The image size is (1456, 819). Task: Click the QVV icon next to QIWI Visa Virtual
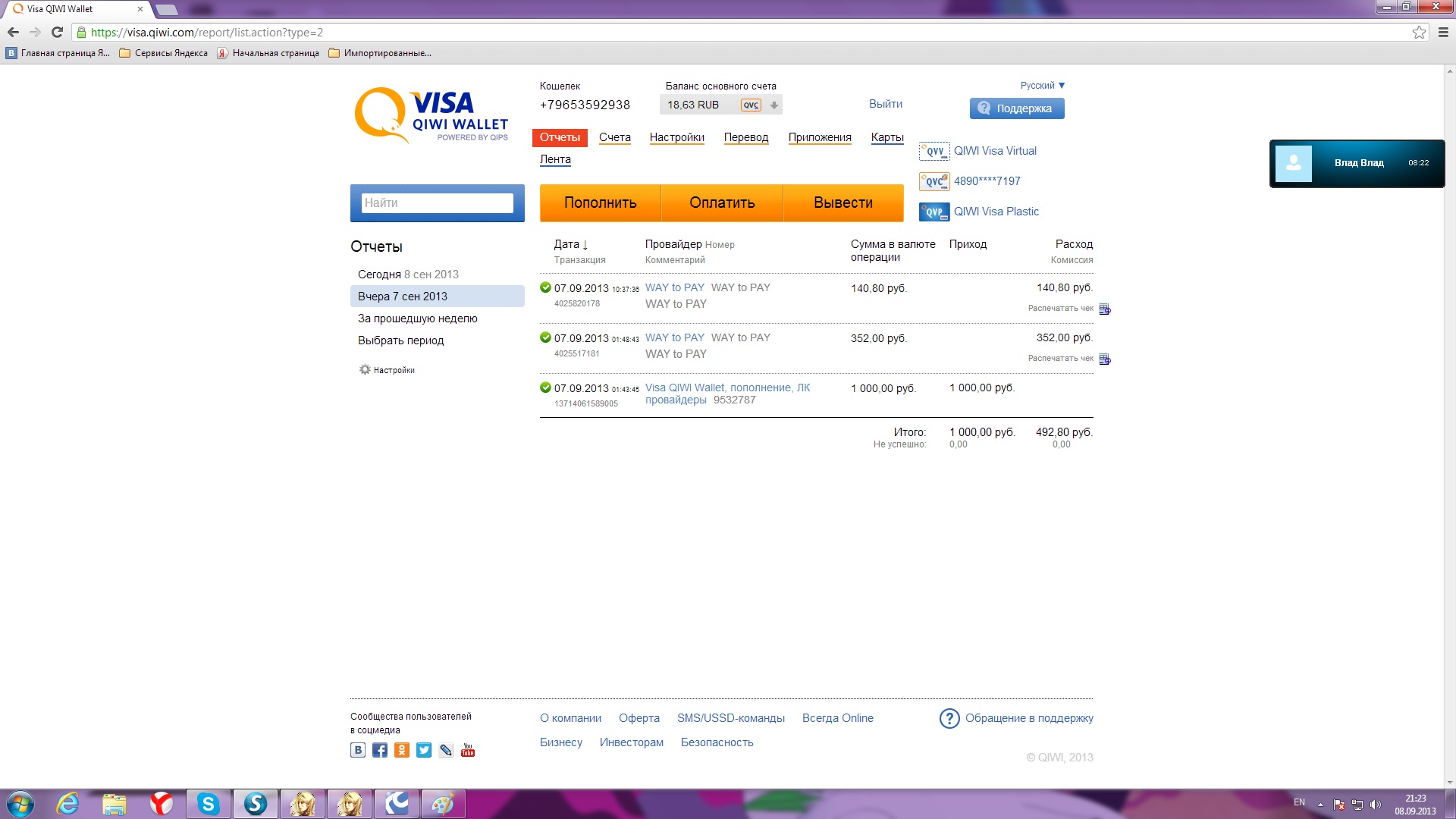(x=934, y=152)
